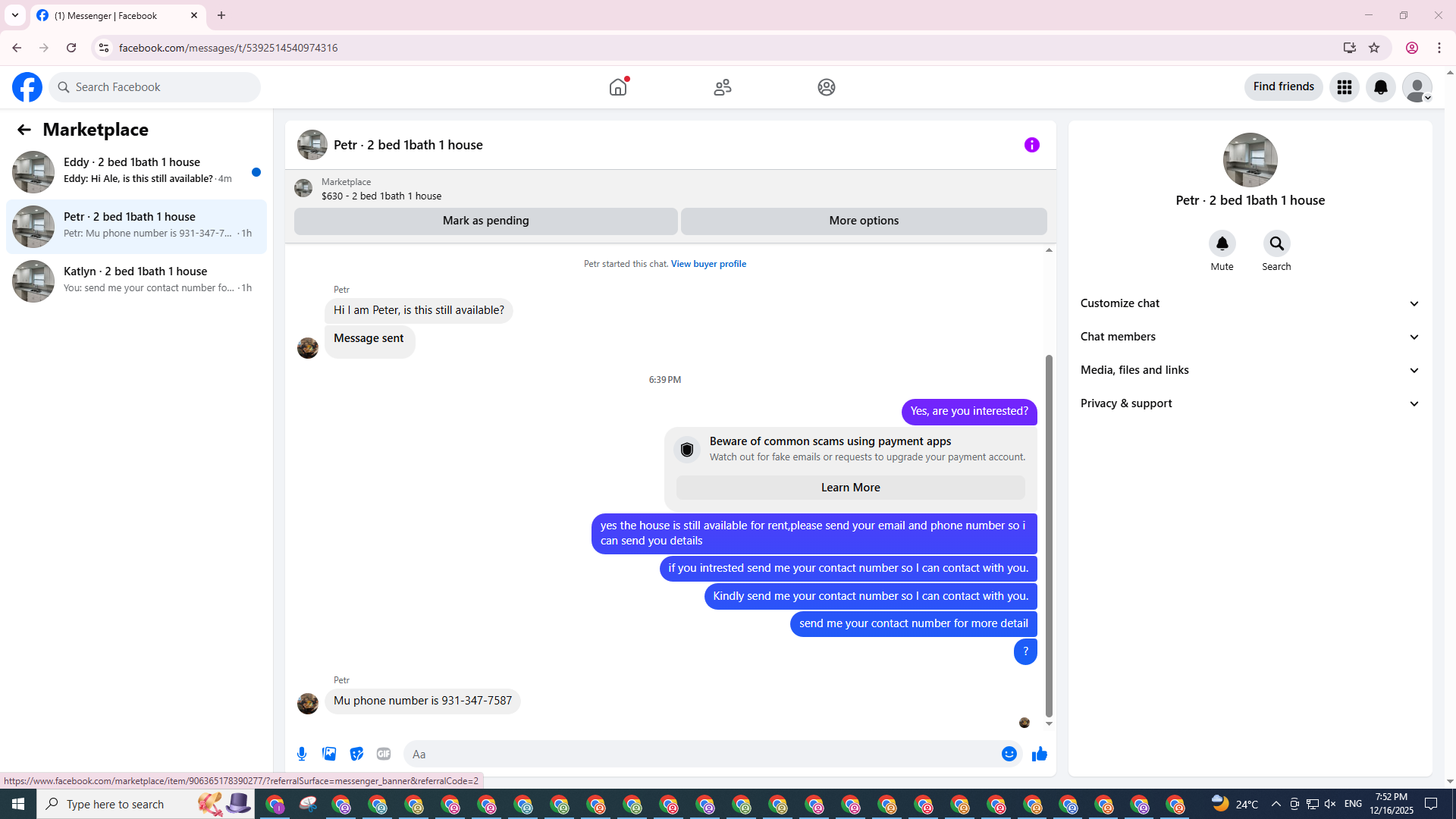Click the scam warning shield icon
This screenshot has height=819, width=1456.
point(687,450)
